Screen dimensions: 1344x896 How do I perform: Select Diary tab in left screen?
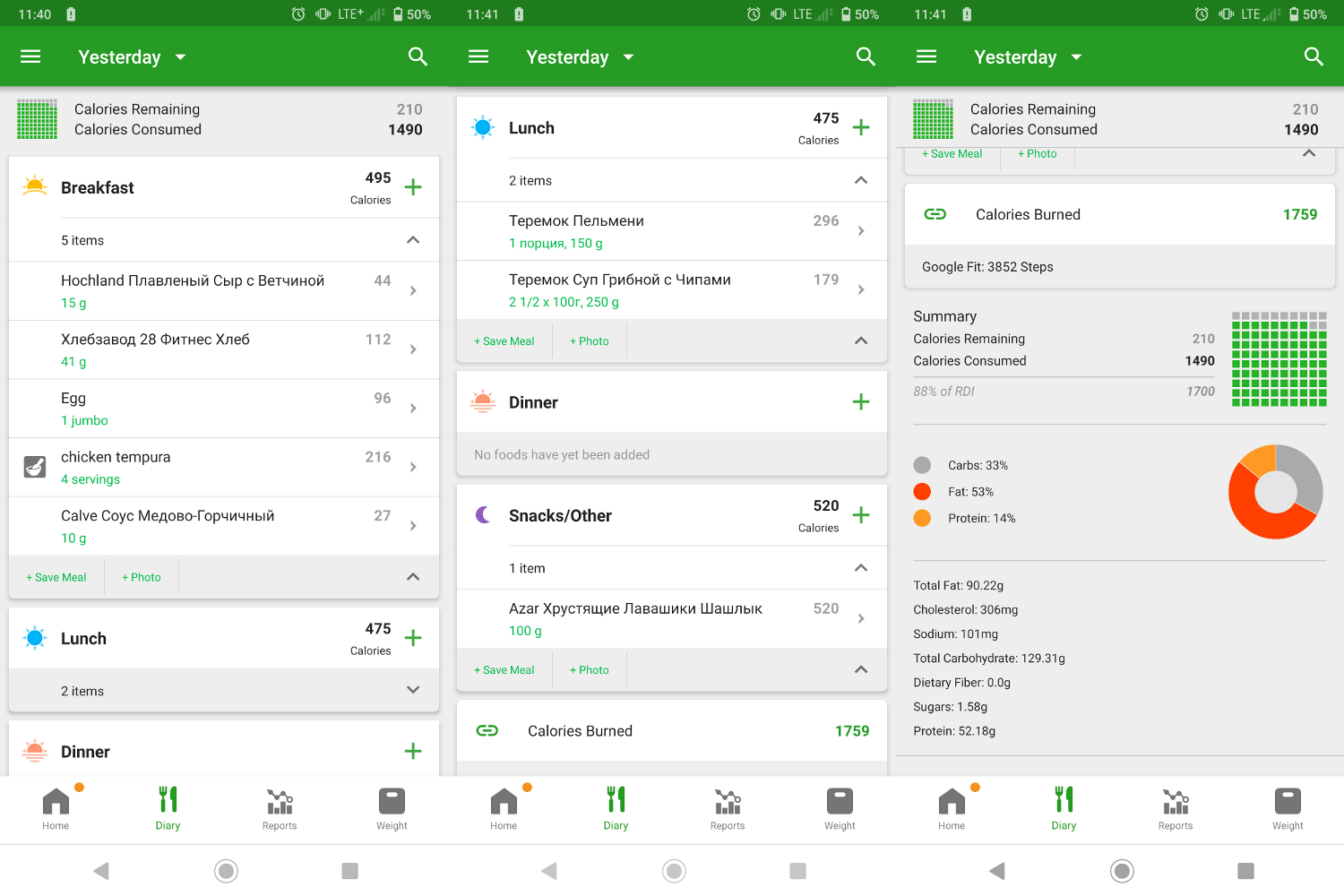click(x=168, y=808)
